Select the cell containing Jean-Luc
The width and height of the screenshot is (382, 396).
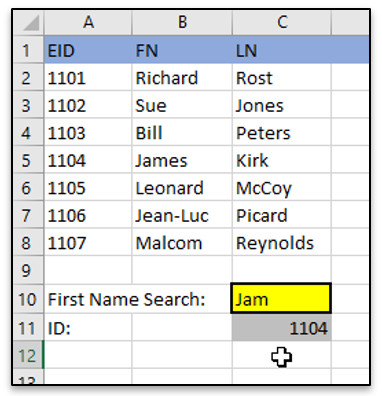pyautogui.click(x=182, y=215)
